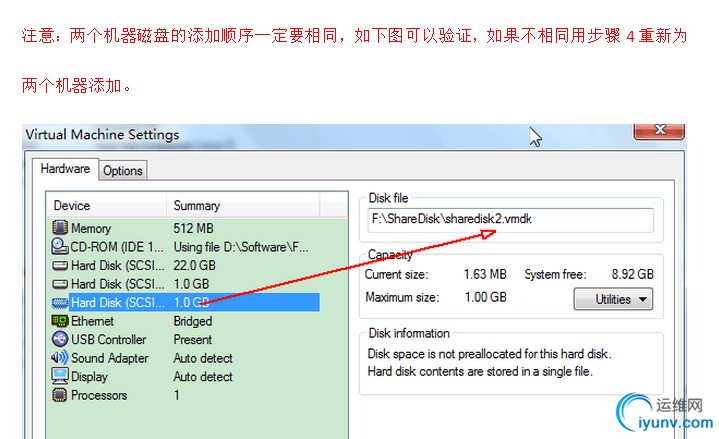Screen dimensions: 719x439
Task: Click the Ethernet adapter icon
Action: (x=60, y=321)
